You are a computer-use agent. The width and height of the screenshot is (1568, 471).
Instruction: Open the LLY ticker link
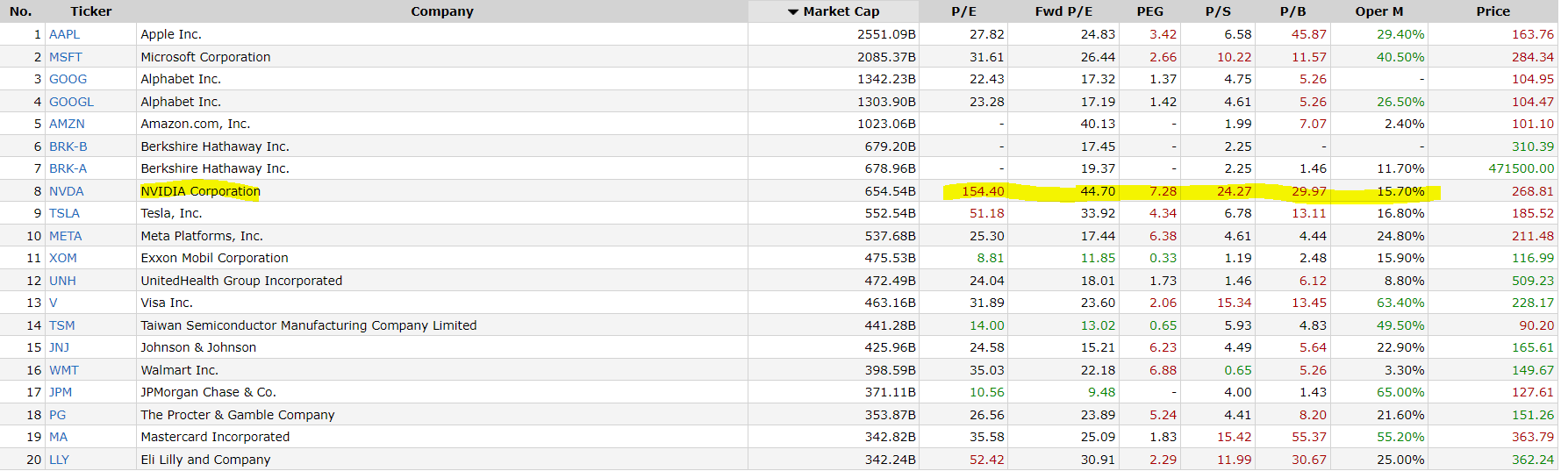(59, 460)
